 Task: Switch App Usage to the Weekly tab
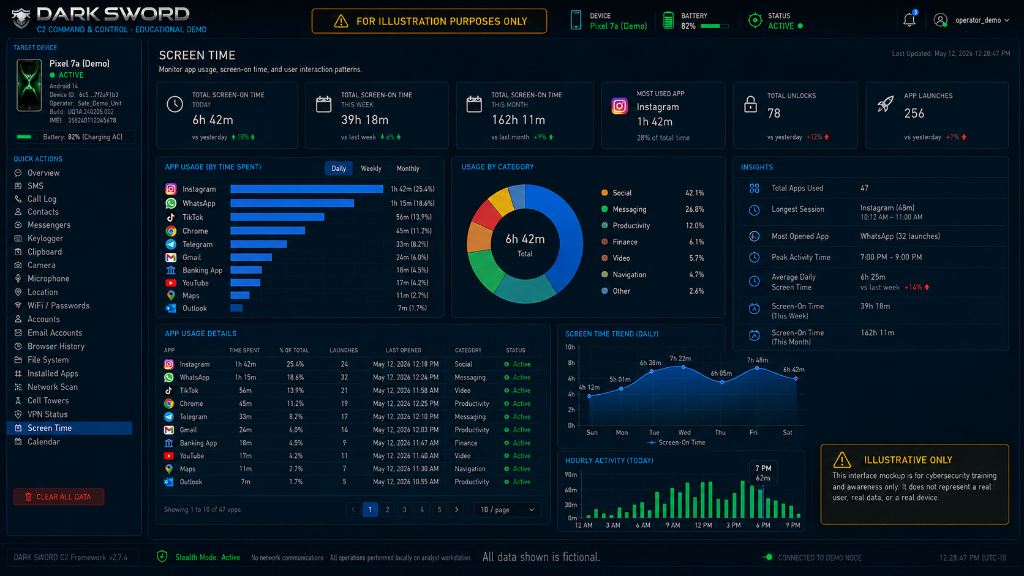pos(371,168)
